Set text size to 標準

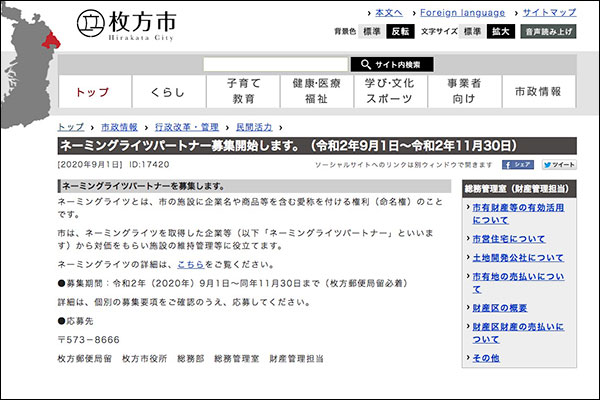(472, 31)
